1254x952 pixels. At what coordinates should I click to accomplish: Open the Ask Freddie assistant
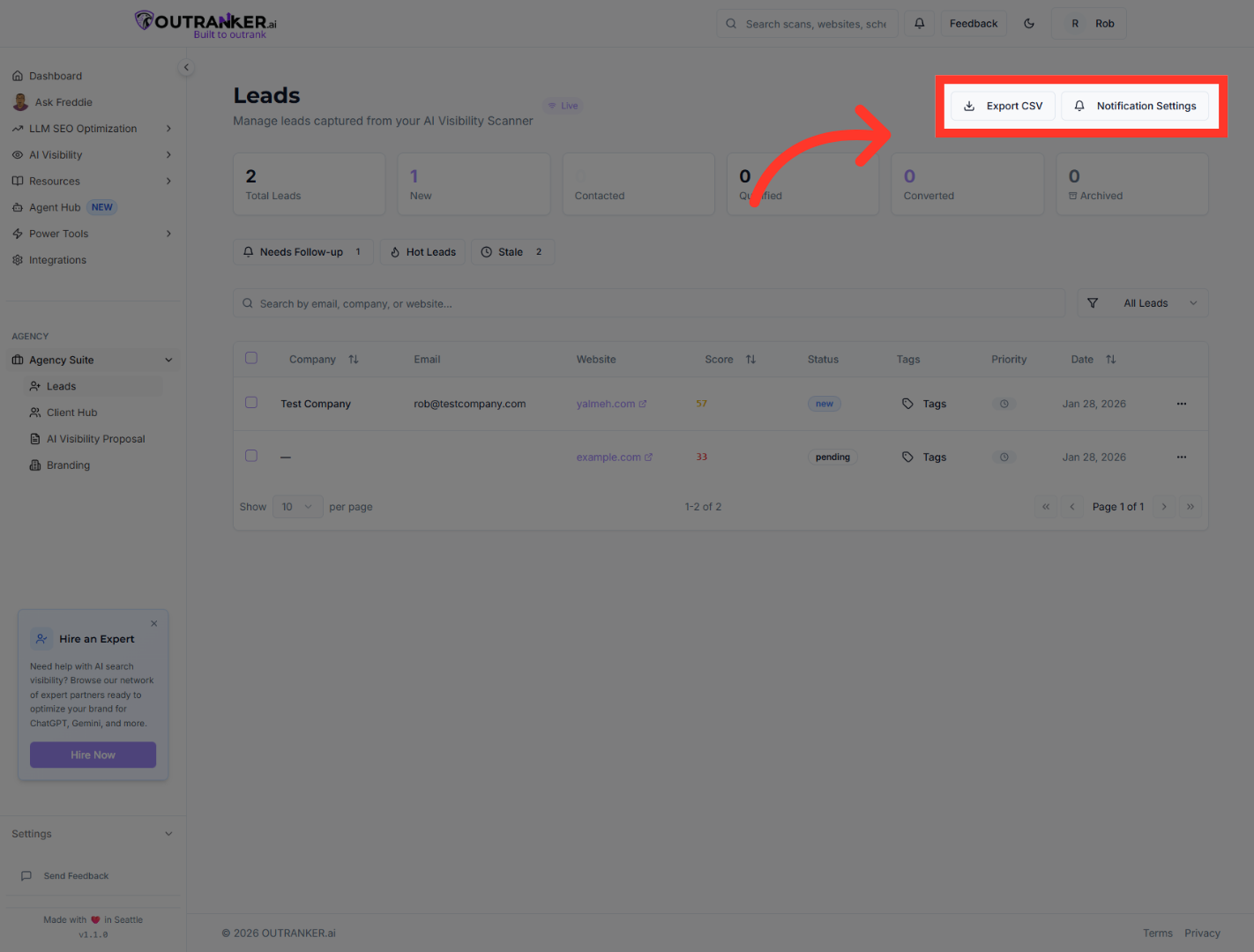[x=63, y=101]
